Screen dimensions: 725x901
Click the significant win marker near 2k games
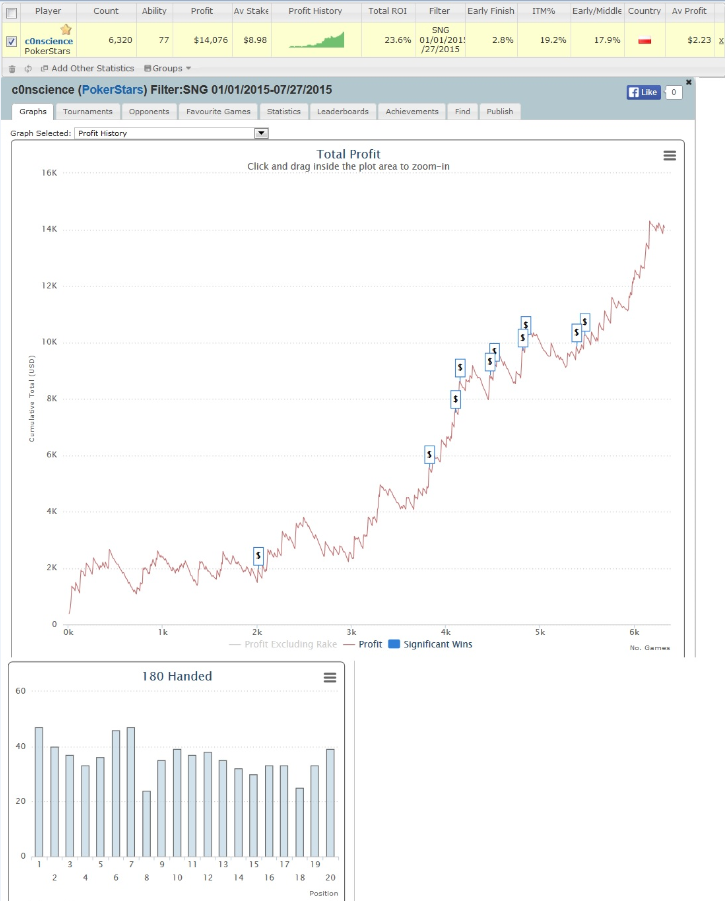259,556
